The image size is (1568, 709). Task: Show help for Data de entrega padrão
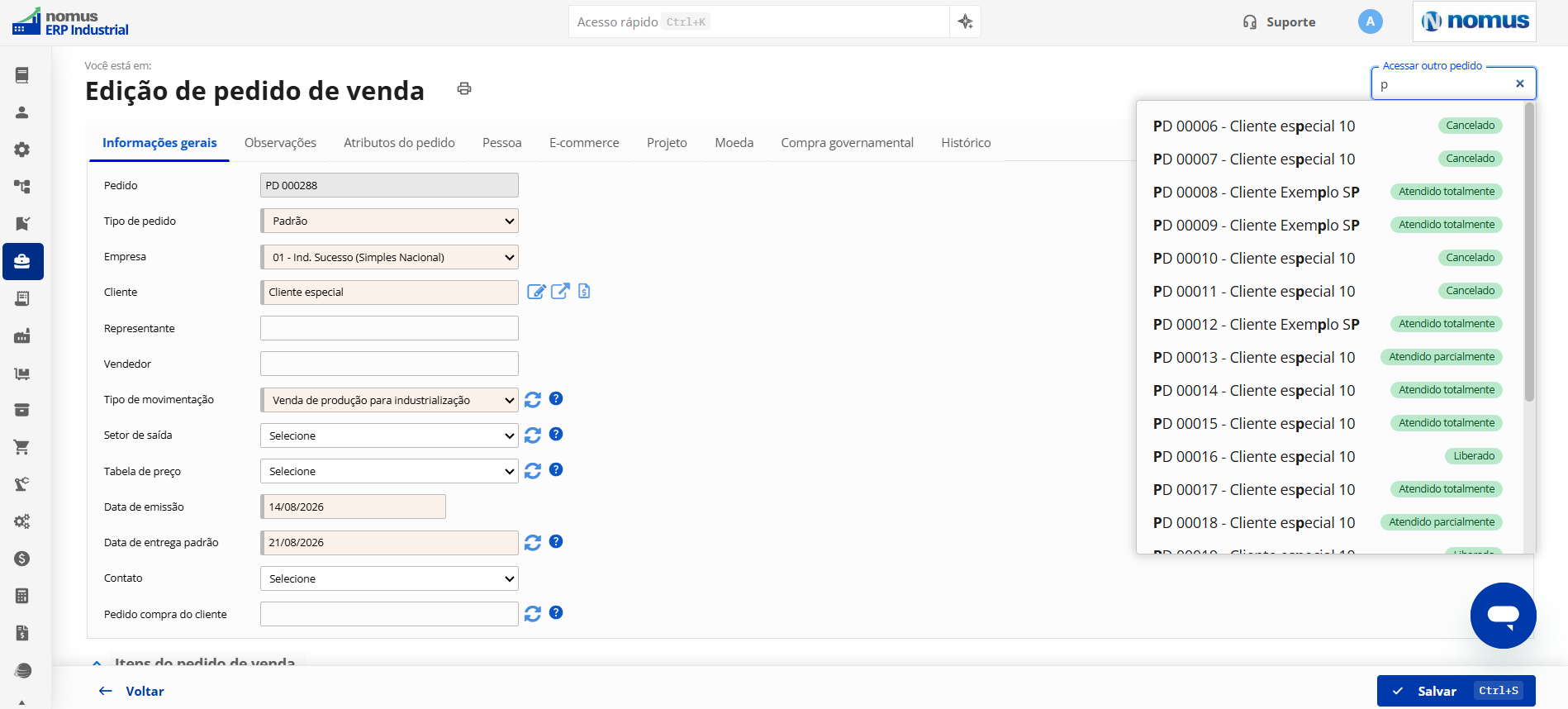pyautogui.click(x=556, y=541)
